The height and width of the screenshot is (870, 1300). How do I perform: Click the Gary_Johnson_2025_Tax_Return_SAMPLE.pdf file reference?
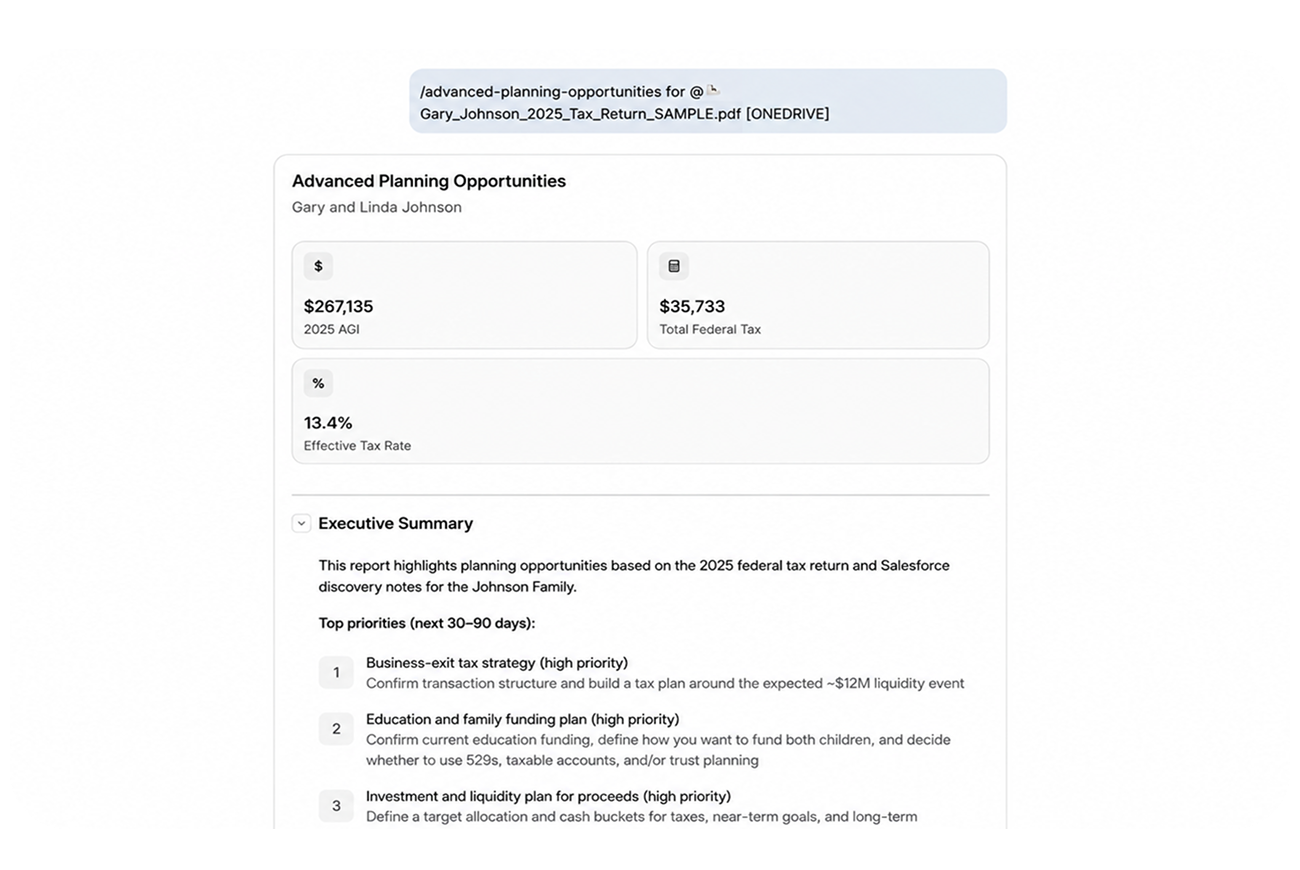point(580,114)
